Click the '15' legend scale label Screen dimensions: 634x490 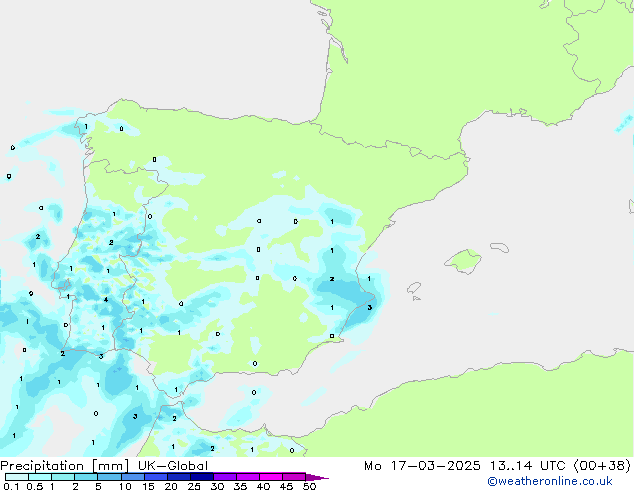point(148,486)
